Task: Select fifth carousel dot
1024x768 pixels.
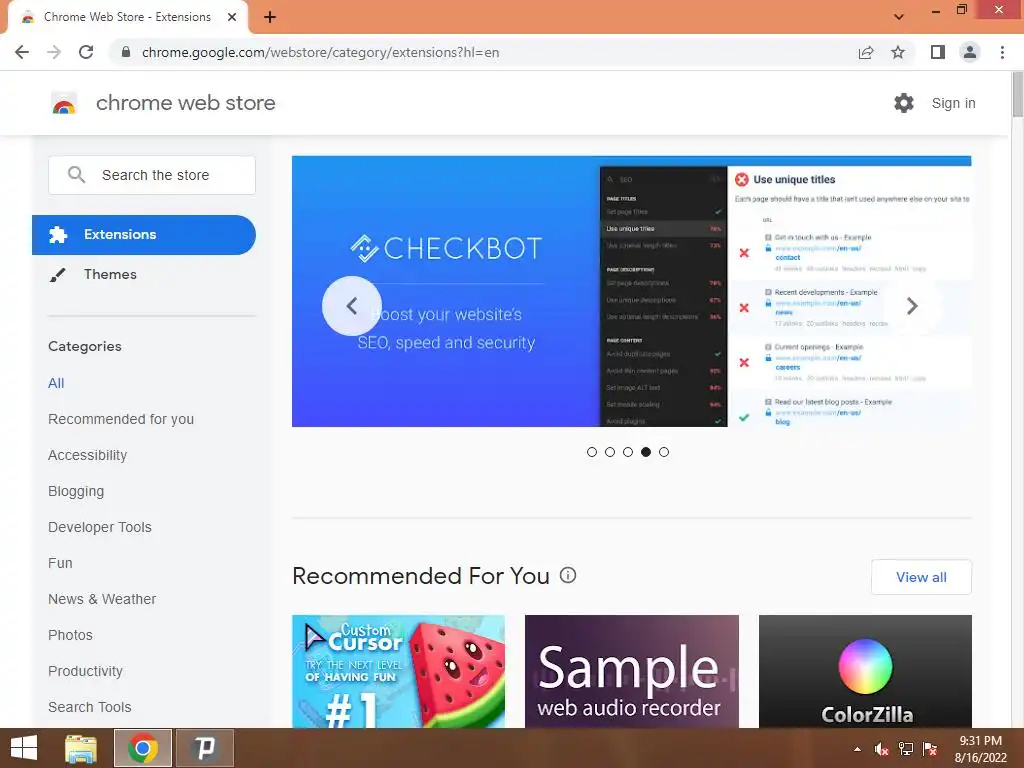Action: (664, 452)
